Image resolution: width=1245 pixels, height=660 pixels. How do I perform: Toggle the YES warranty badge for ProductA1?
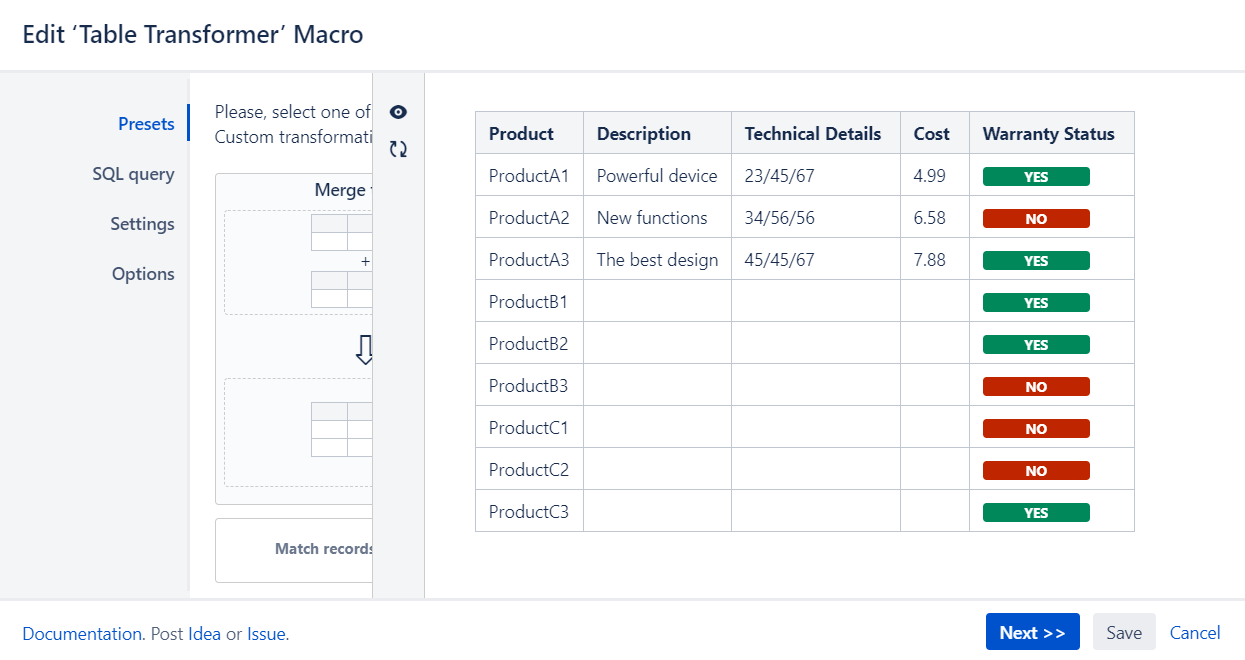[x=1036, y=175]
